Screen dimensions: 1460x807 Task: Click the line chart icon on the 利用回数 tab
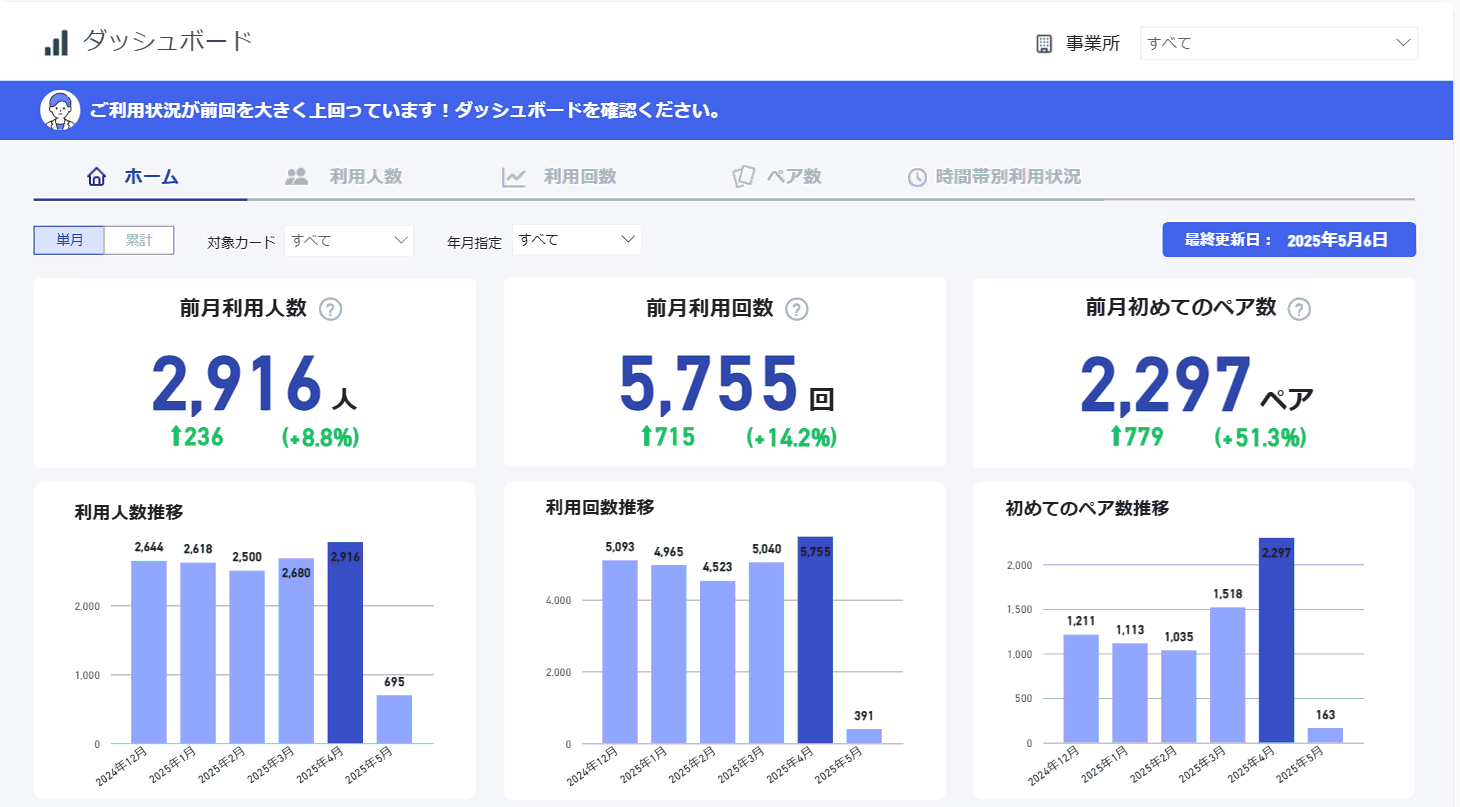pyautogui.click(x=514, y=176)
